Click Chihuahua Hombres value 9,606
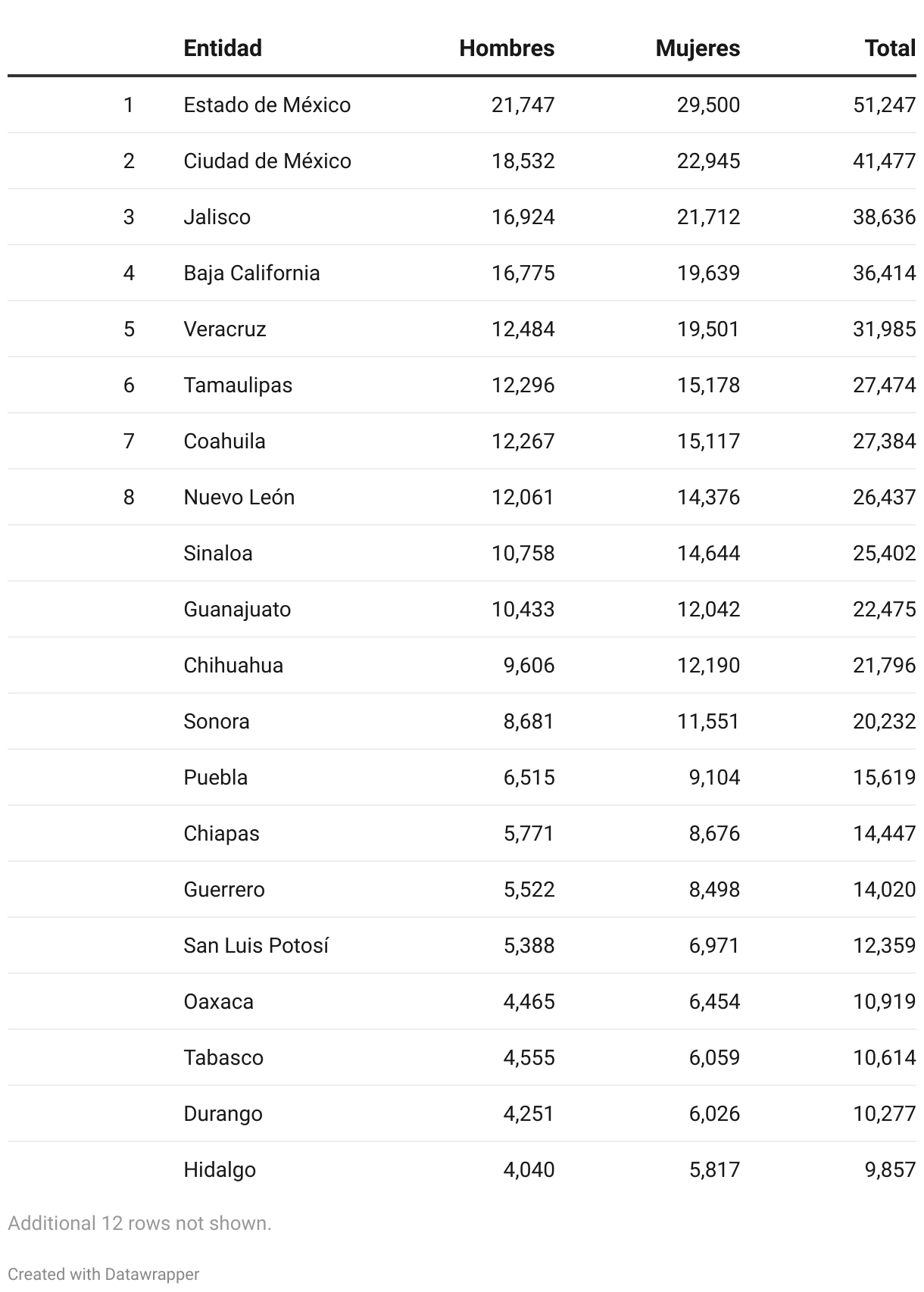The height and width of the screenshot is (1292, 924). 529,665
